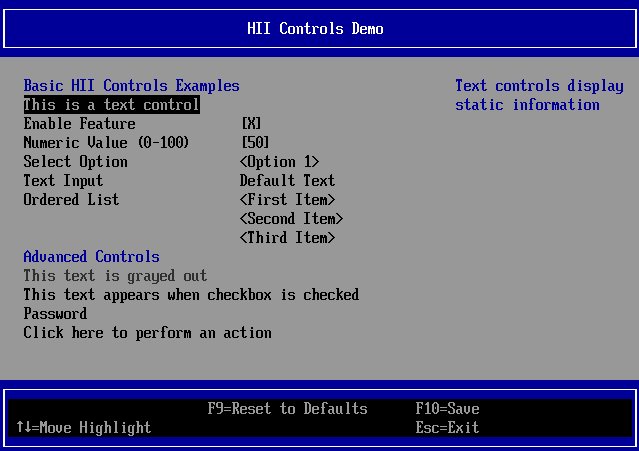
Task: Click Esc=Exit in the footer
Action: point(447,428)
